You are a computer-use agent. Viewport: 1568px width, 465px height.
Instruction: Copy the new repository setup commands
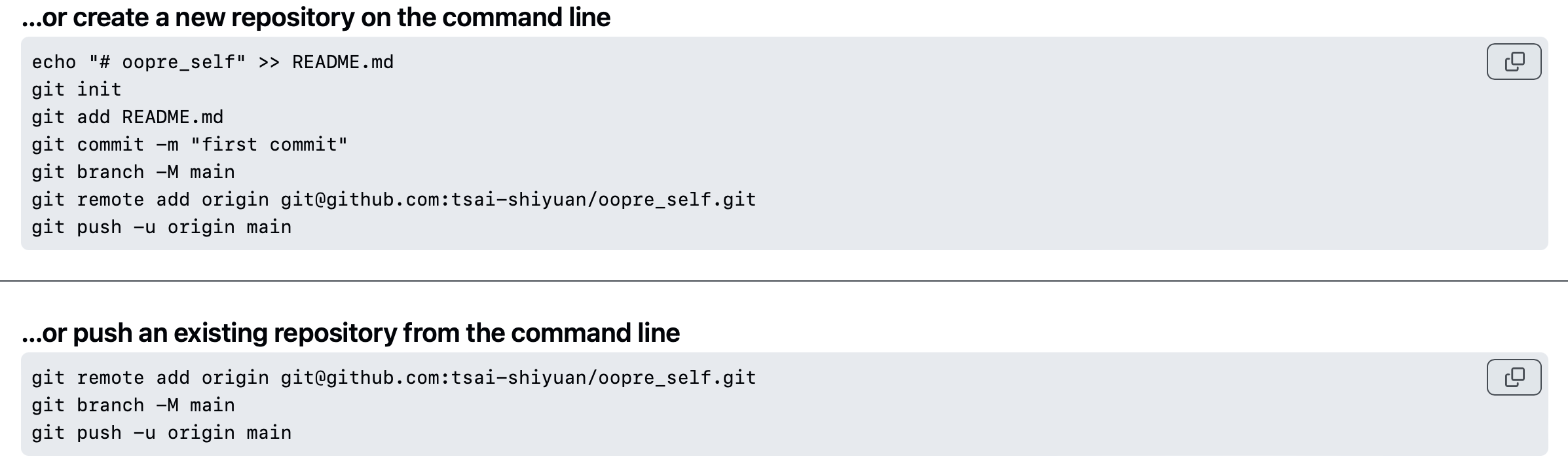tap(1514, 62)
